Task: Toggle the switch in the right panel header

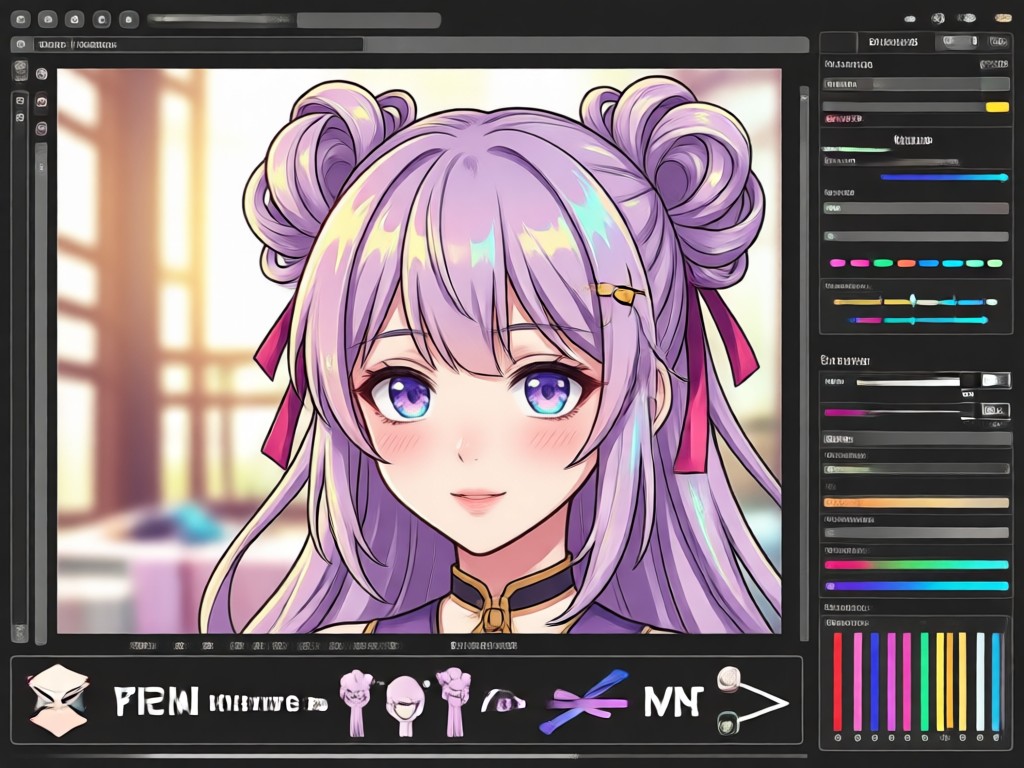Action: click(x=959, y=41)
